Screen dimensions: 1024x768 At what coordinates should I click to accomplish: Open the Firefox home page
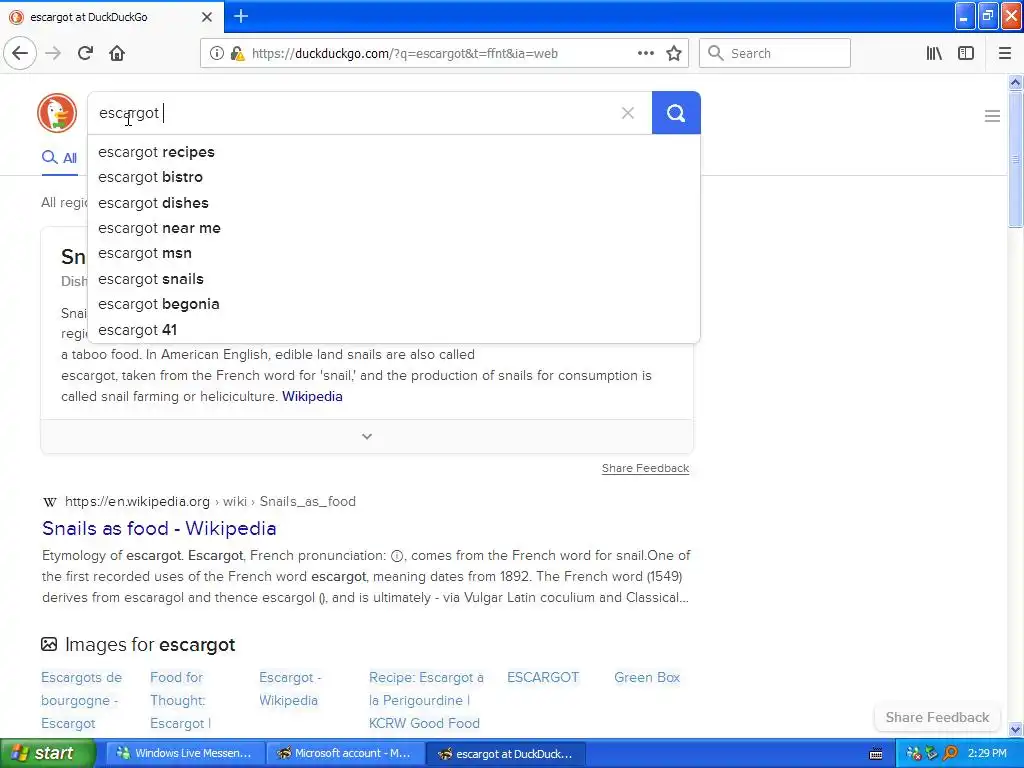click(x=117, y=54)
